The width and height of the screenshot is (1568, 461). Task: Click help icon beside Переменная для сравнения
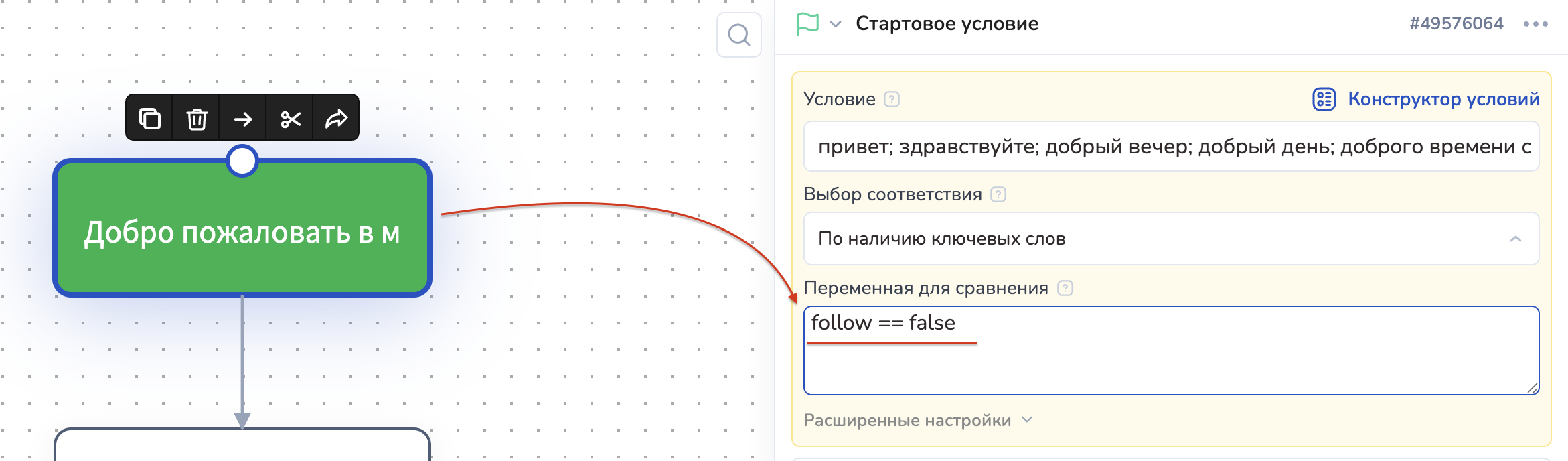[x=1065, y=288]
